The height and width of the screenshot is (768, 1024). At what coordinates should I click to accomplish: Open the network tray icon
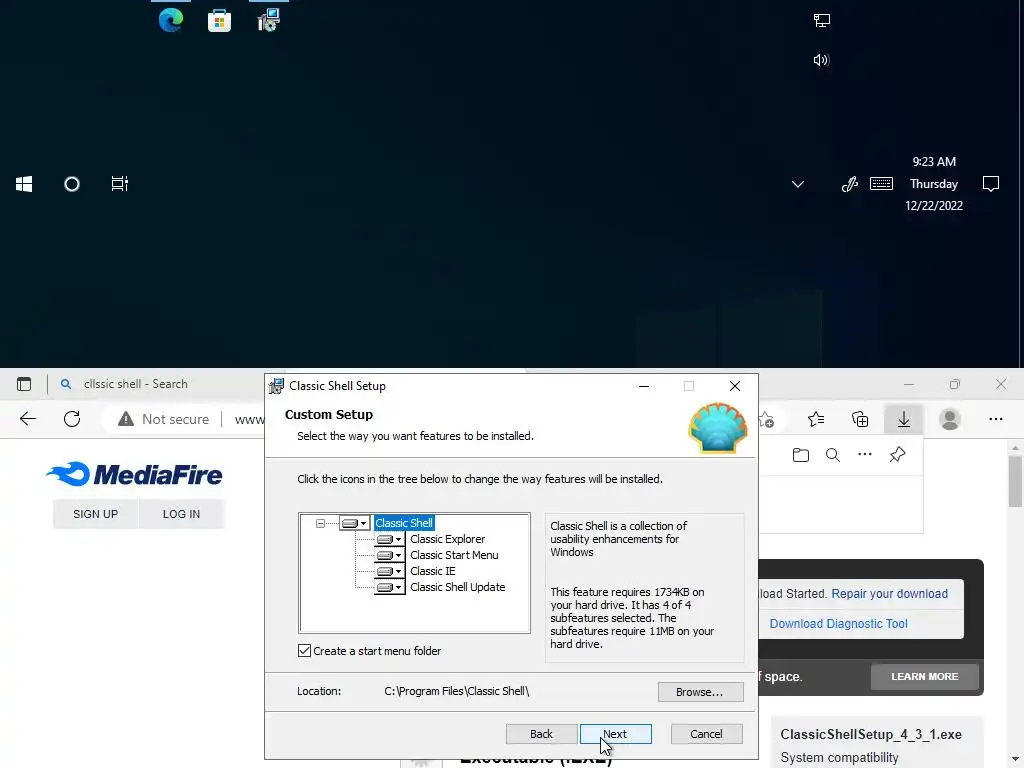[x=822, y=21]
